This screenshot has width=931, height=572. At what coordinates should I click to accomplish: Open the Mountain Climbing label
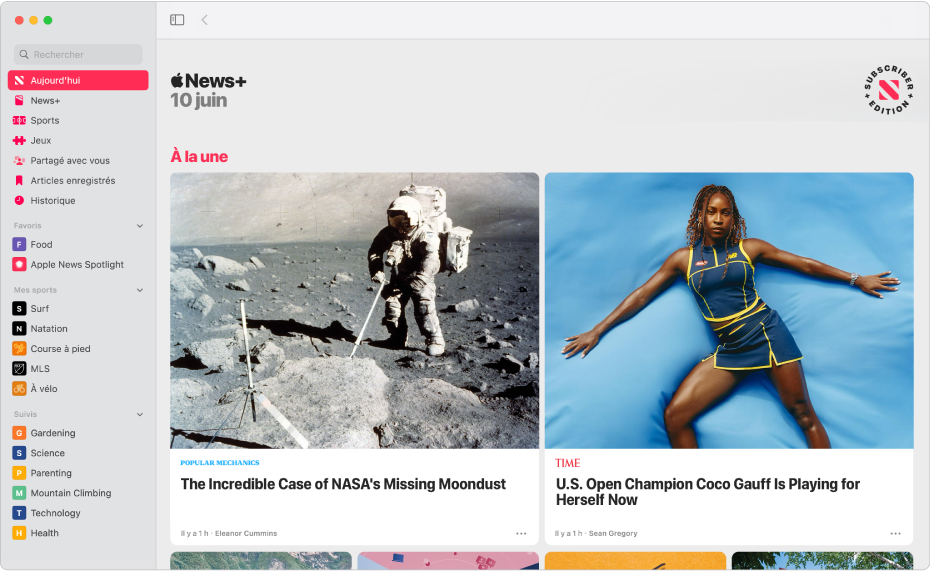point(71,493)
